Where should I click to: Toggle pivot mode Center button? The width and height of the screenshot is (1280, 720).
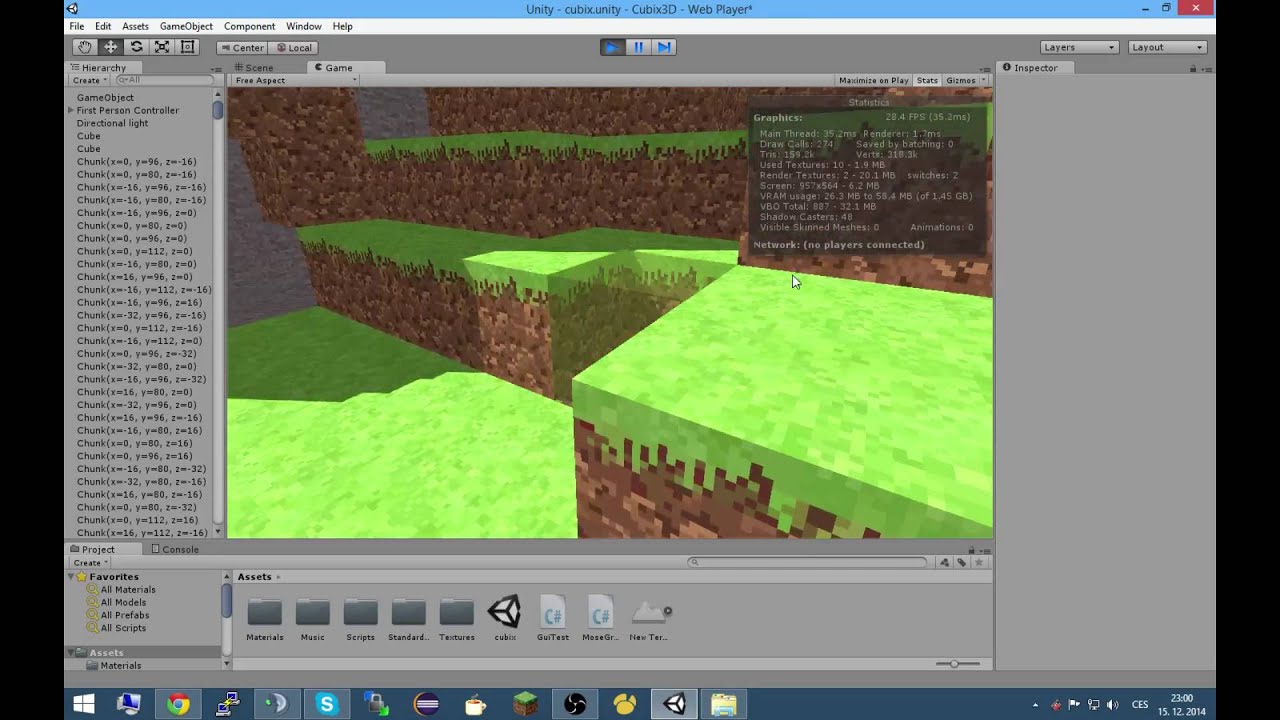(242, 48)
